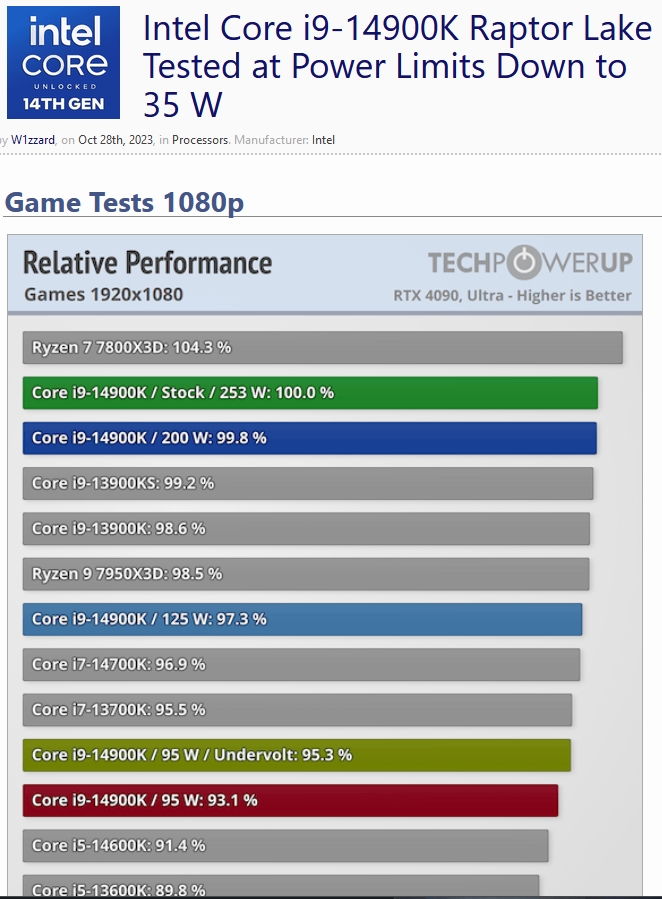This screenshot has width=662, height=899.
Task: Click the Ryzen 9 7950X3D bar
Action: click(x=306, y=574)
